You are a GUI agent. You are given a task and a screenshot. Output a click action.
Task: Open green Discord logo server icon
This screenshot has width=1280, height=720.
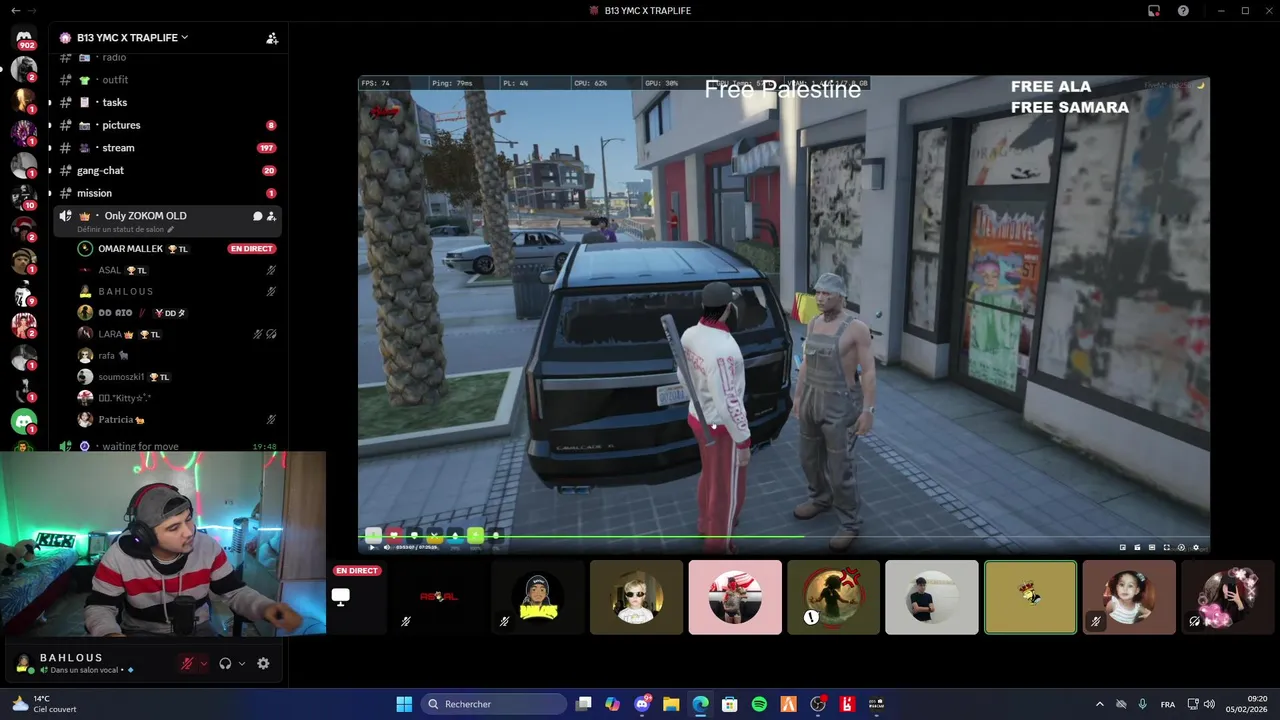[24, 422]
